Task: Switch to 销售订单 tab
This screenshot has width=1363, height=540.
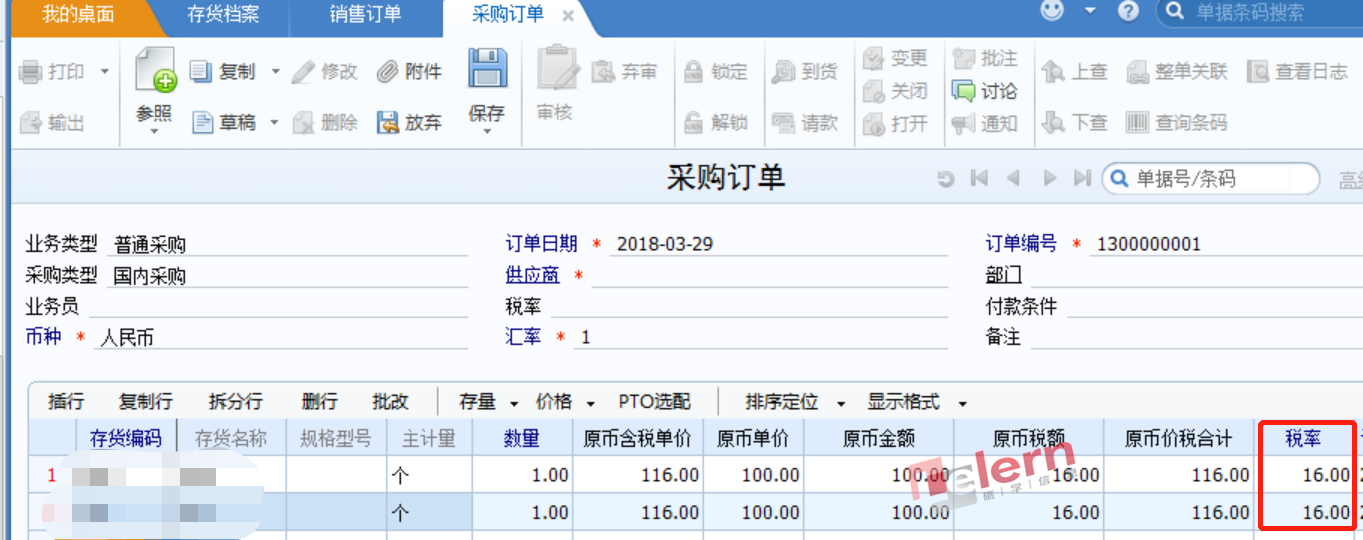Action: tap(366, 15)
